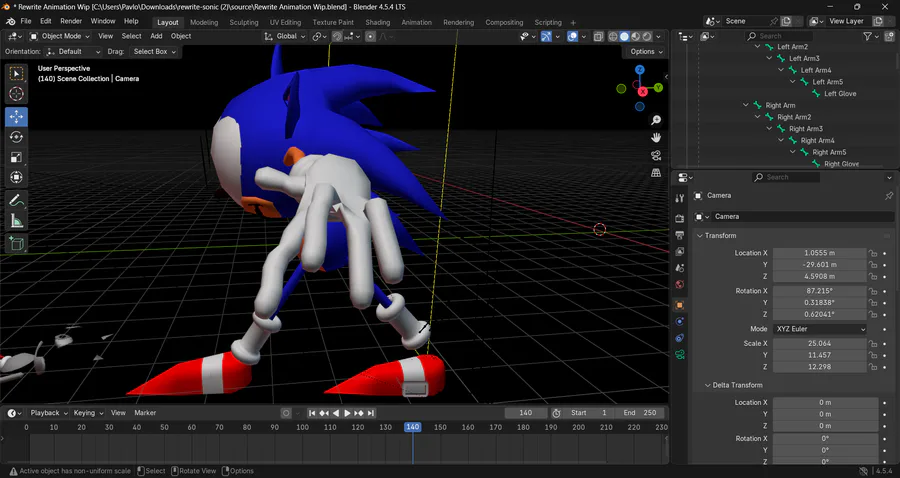900x478 pixels.
Task: Click the pan view hand icon
Action: pos(656,138)
